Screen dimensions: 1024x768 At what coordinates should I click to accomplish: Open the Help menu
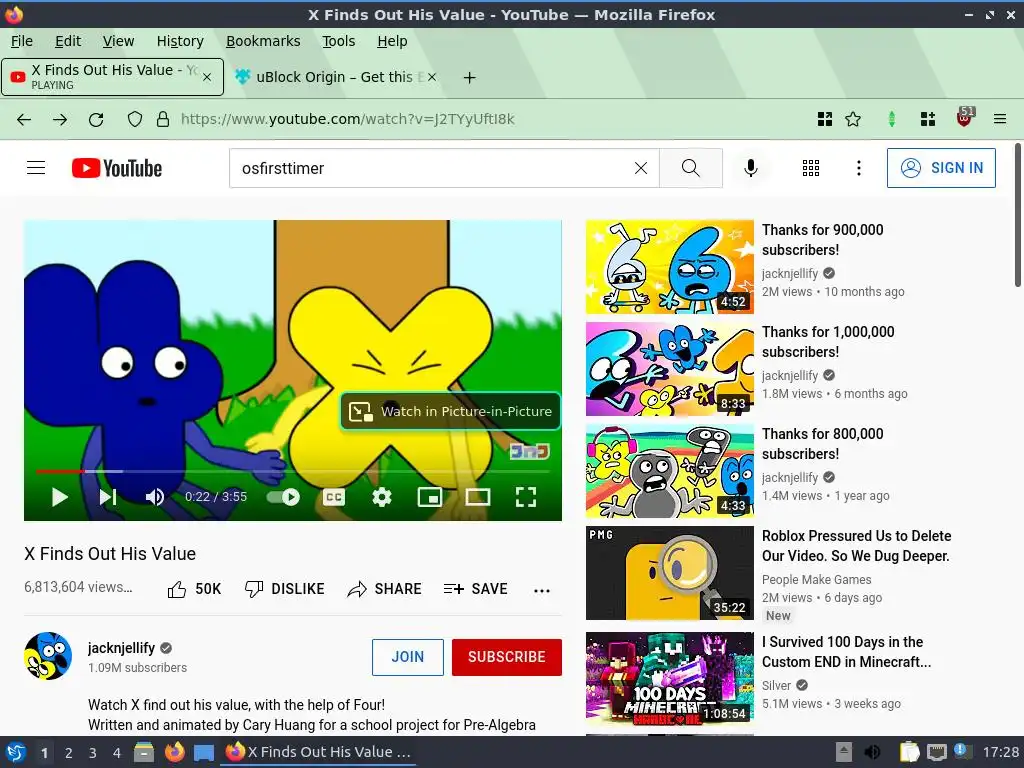pyautogui.click(x=392, y=41)
